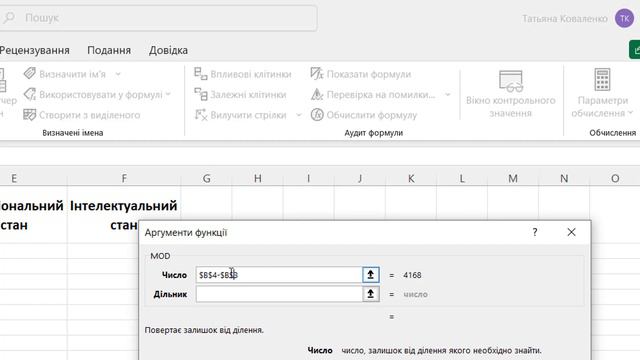
Task: Select column F header
Action: 124,178
